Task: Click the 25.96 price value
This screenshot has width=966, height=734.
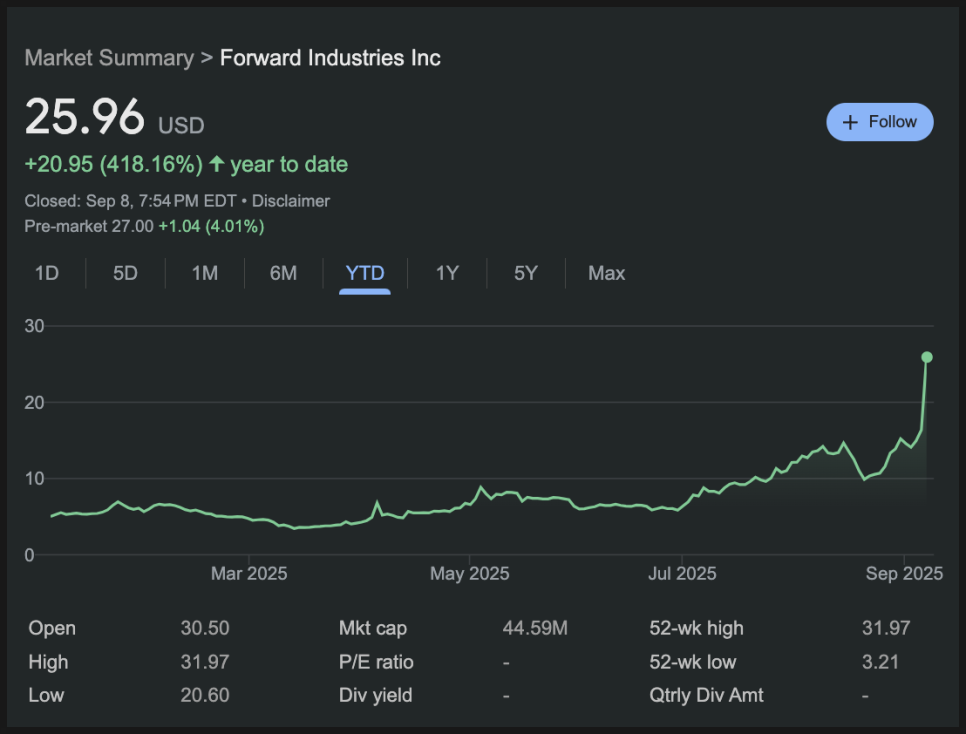Action: [x=84, y=116]
